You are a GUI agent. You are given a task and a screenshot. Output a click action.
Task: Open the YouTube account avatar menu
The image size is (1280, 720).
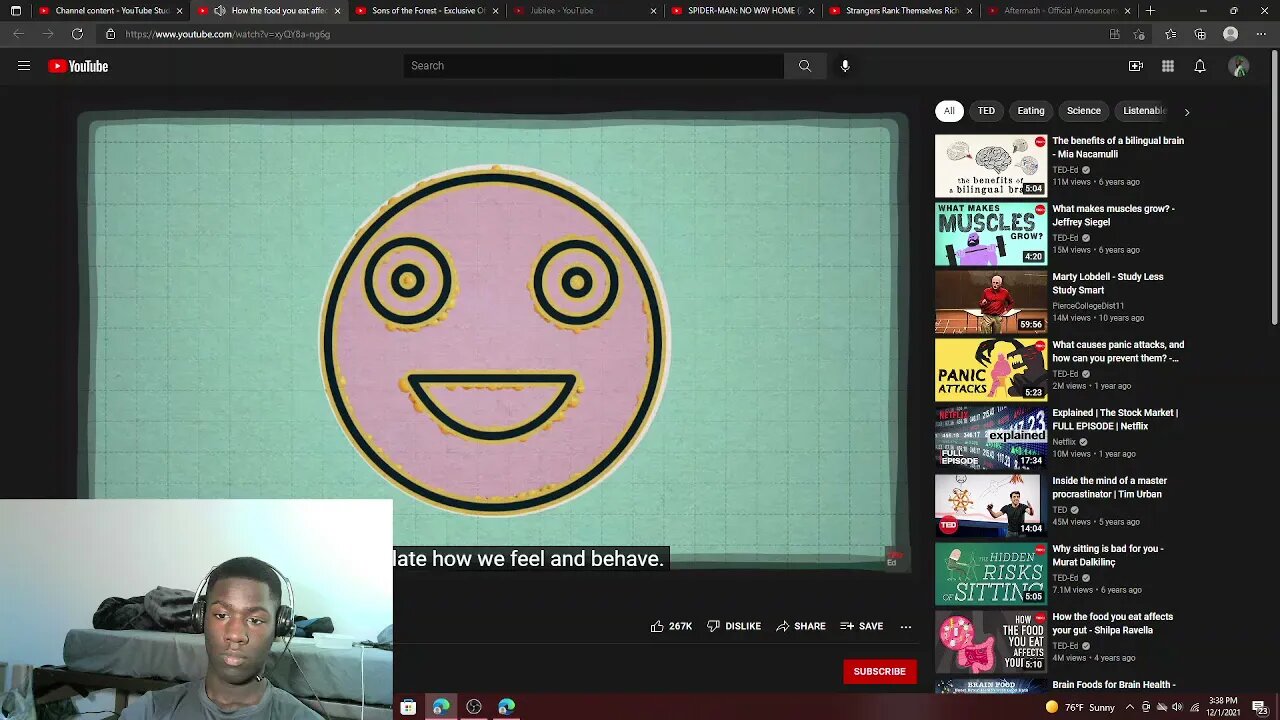pyautogui.click(x=1239, y=66)
